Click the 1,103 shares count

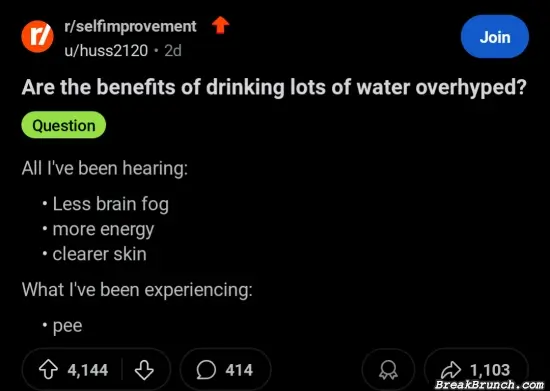490,370
